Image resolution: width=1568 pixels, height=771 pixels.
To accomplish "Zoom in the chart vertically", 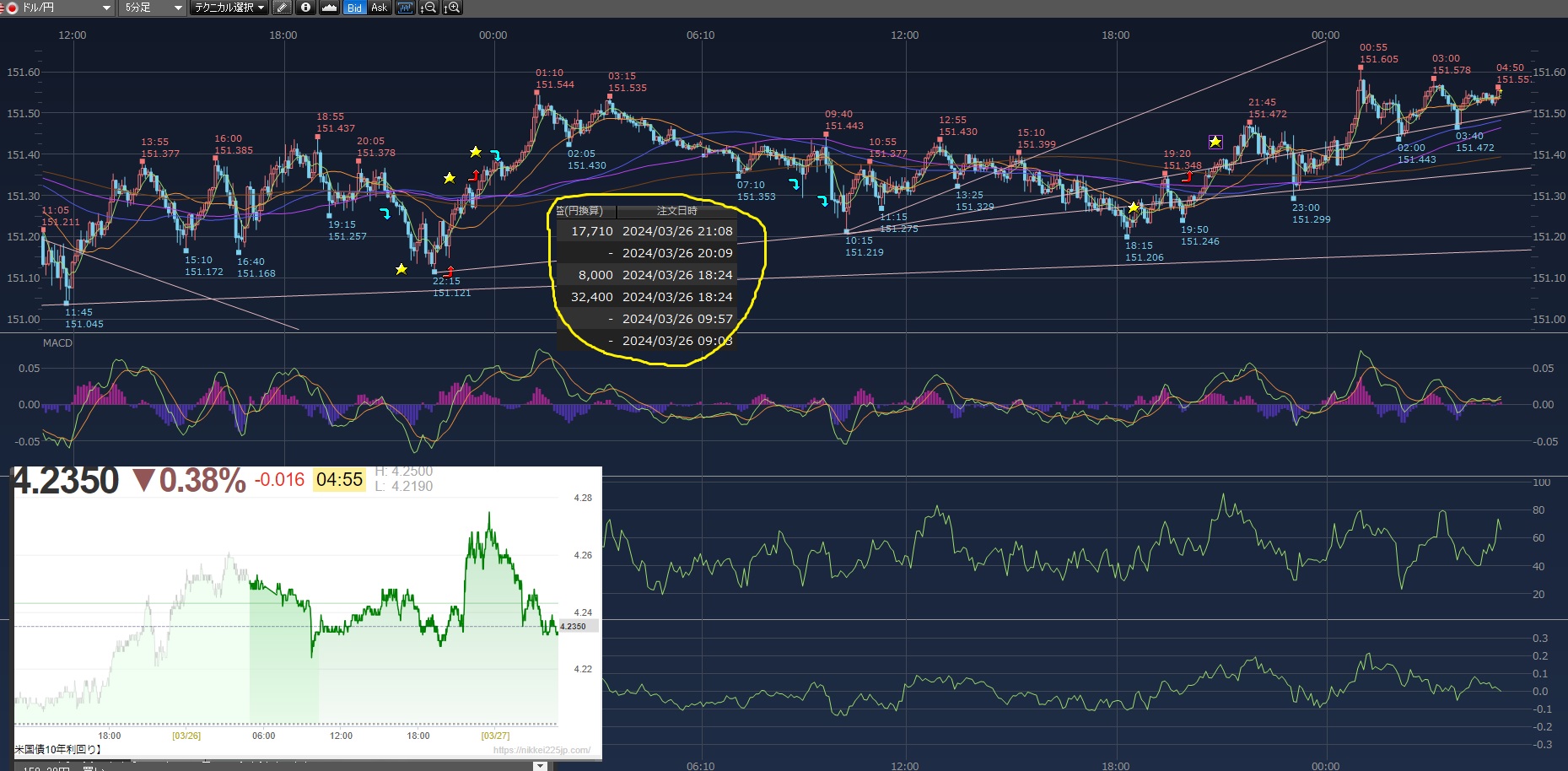I will click(452, 8).
